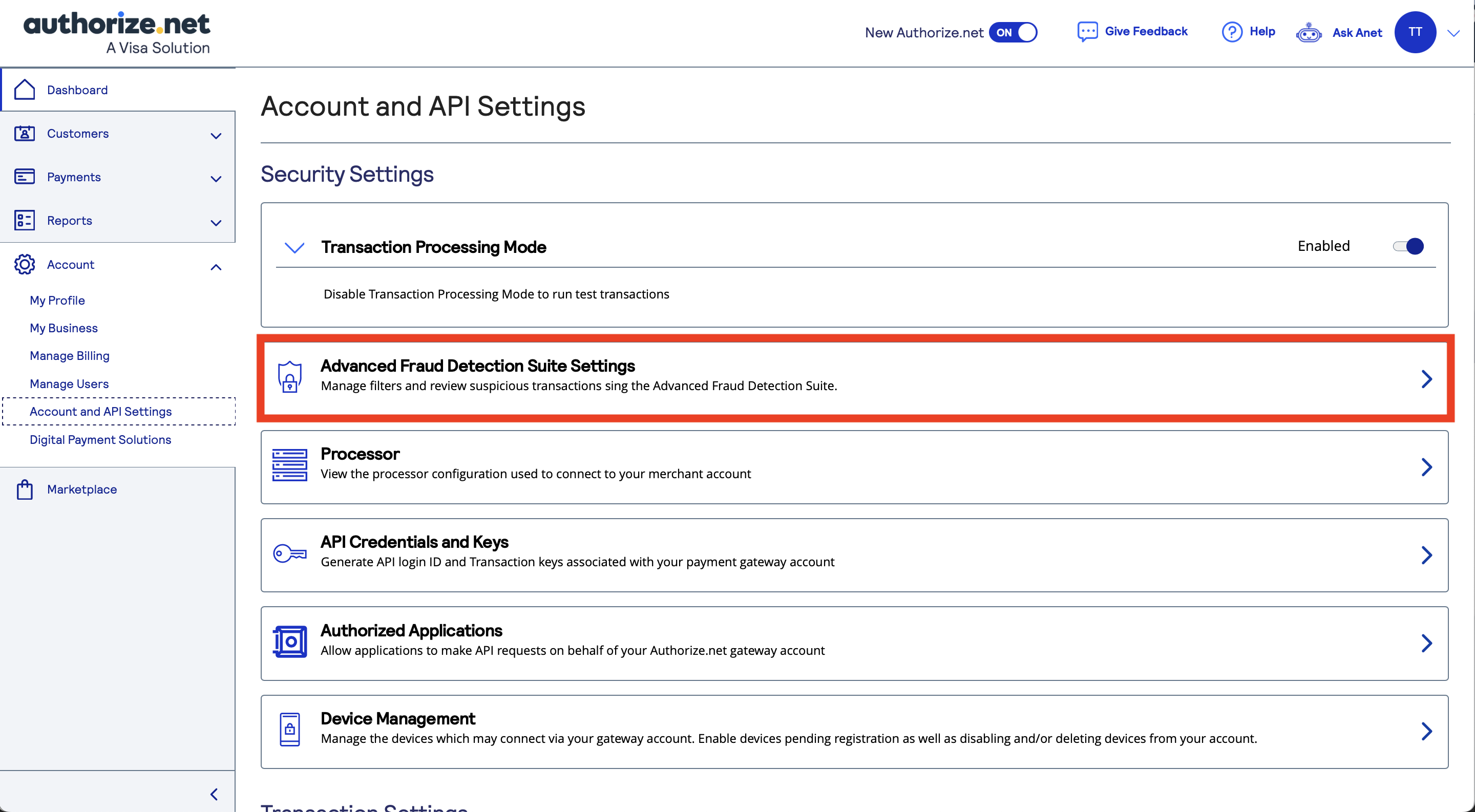Click the Account gear icon
Screen dimensions: 1475x812
pos(24,264)
